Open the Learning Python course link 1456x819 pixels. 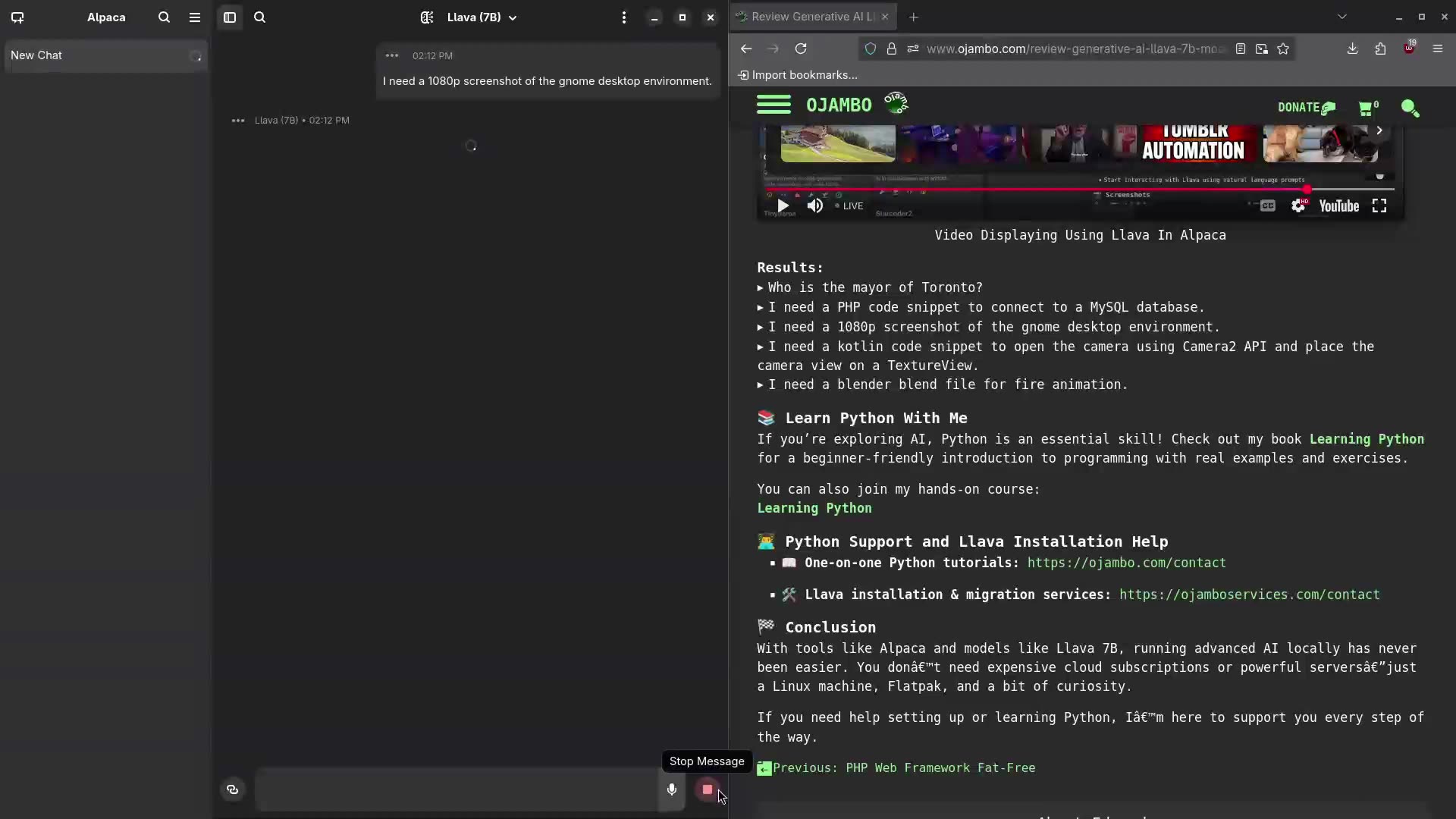(x=814, y=508)
